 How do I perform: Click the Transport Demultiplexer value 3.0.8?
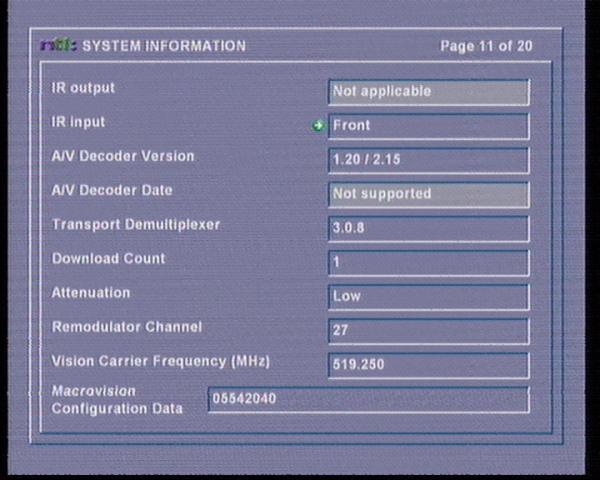(428, 228)
